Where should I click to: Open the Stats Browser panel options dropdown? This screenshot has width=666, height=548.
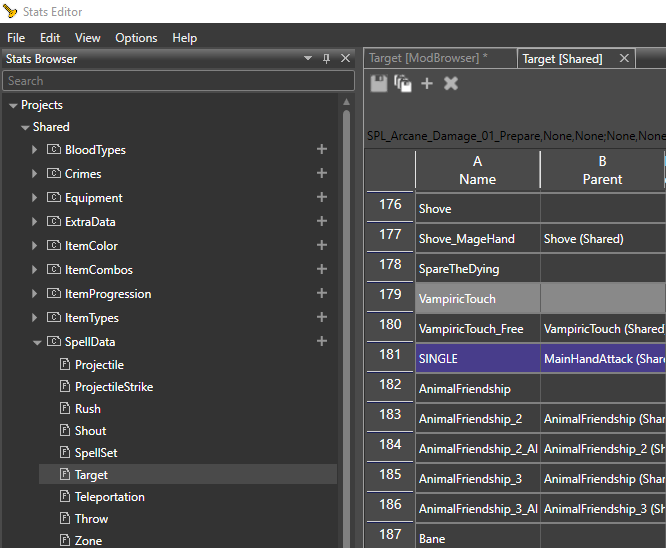point(309,59)
